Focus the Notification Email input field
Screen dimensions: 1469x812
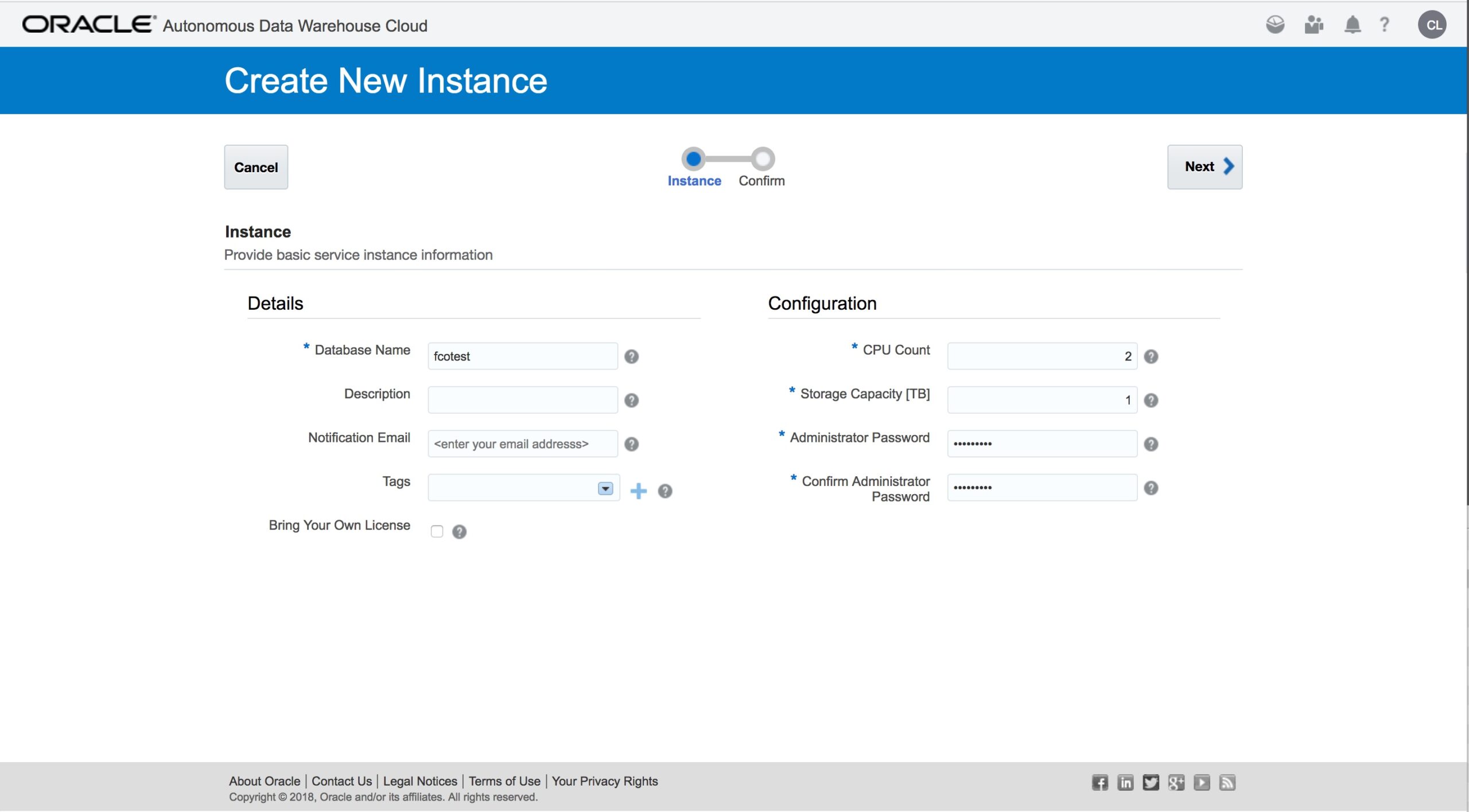522,444
